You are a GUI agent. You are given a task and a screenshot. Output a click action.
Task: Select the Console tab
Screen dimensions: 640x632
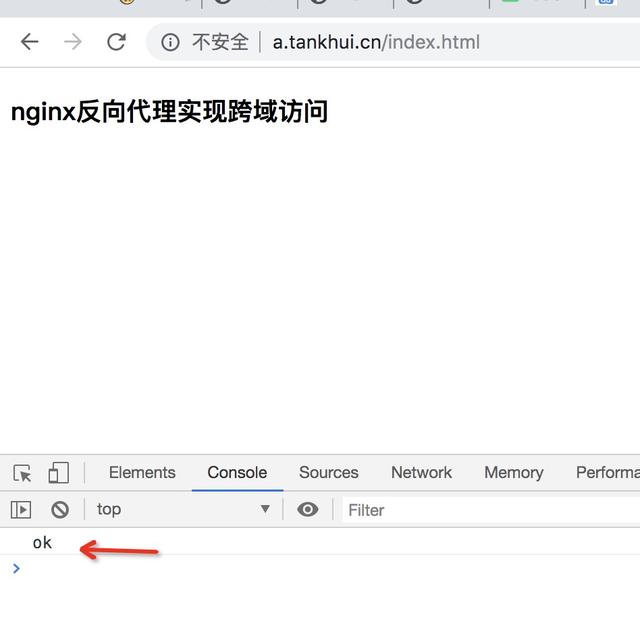[x=237, y=472]
